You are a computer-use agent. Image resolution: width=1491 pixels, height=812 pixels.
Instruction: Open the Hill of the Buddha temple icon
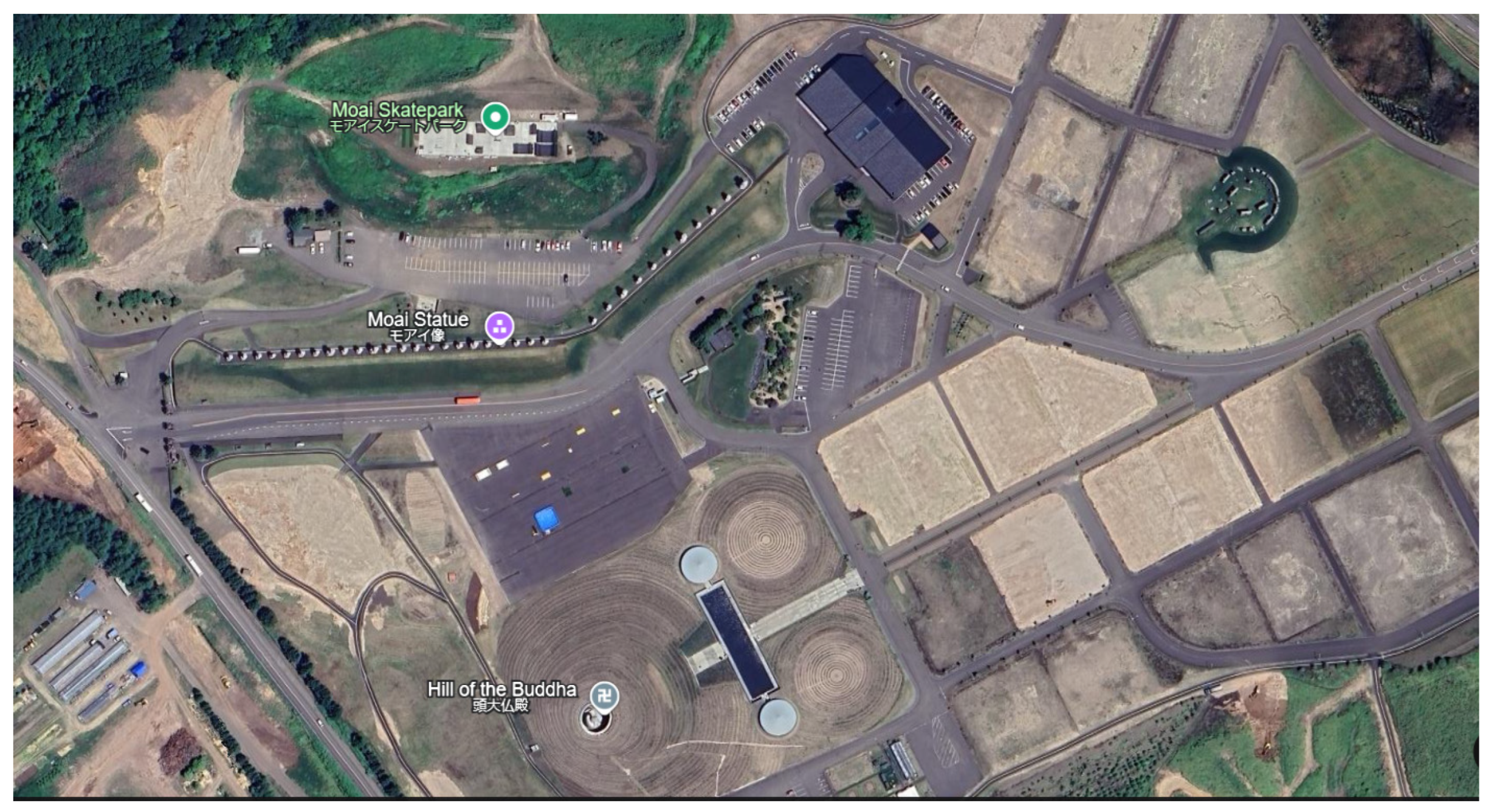click(604, 696)
